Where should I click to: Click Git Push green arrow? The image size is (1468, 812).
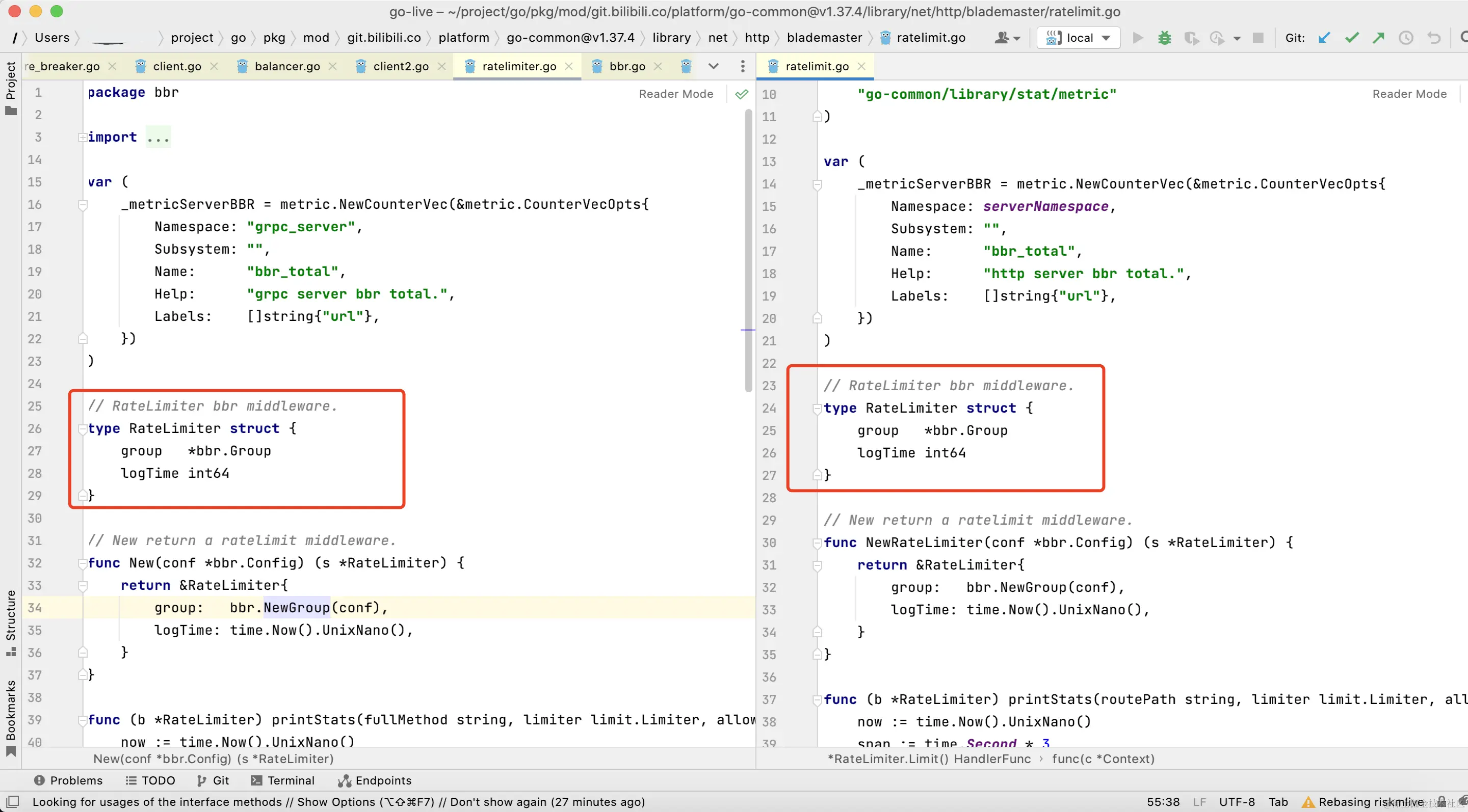(x=1378, y=38)
